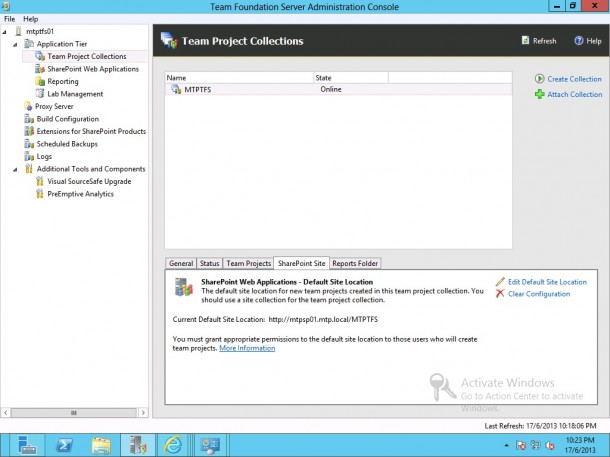Click the red X Clear Configuration icon
The height and width of the screenshot is (457, 610).
tap(500, 294)
